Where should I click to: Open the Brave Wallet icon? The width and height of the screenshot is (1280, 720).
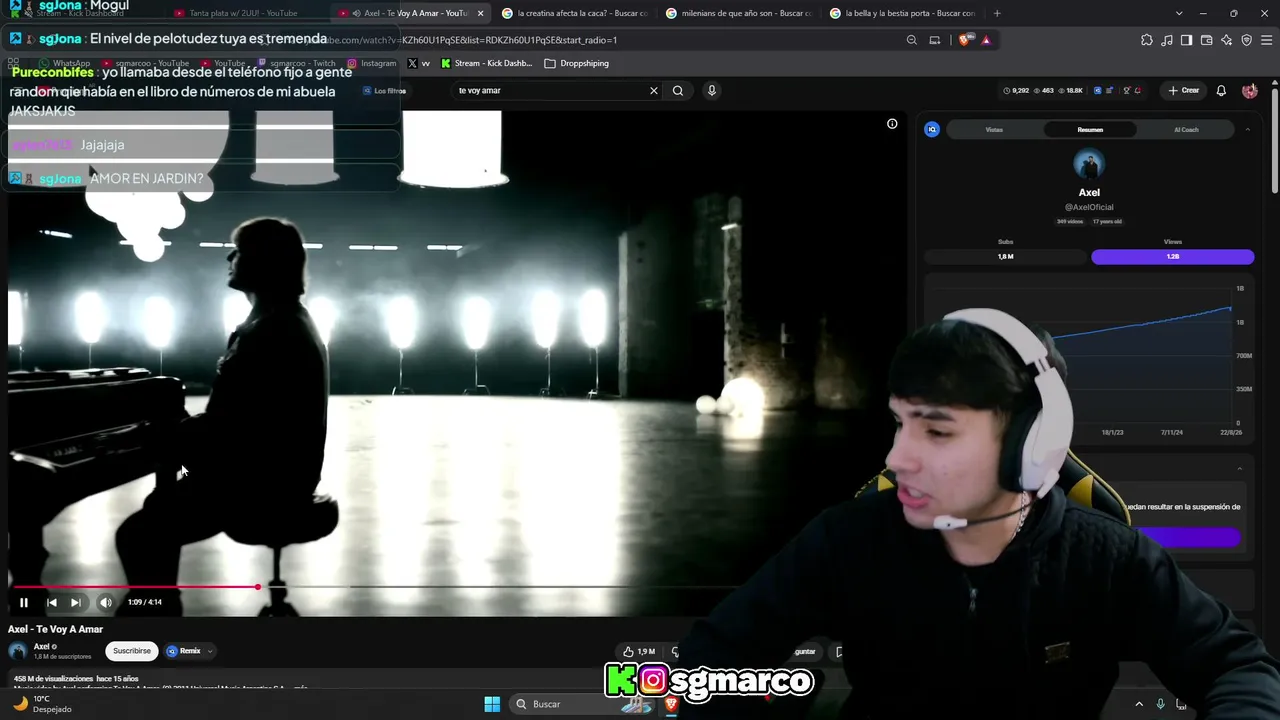point(1206,40)
